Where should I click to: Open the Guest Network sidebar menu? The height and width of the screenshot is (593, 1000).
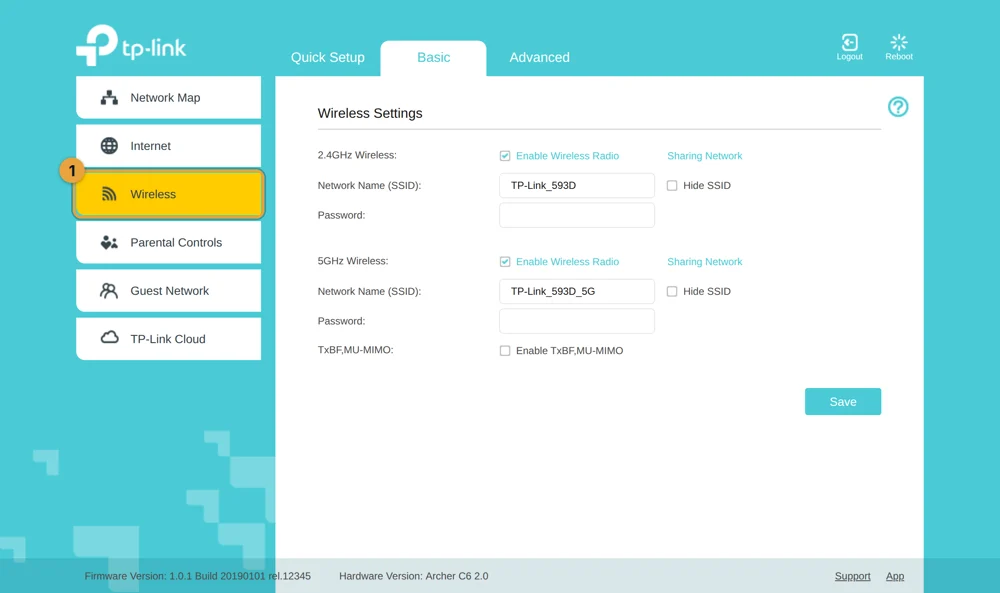coord(168,291)
